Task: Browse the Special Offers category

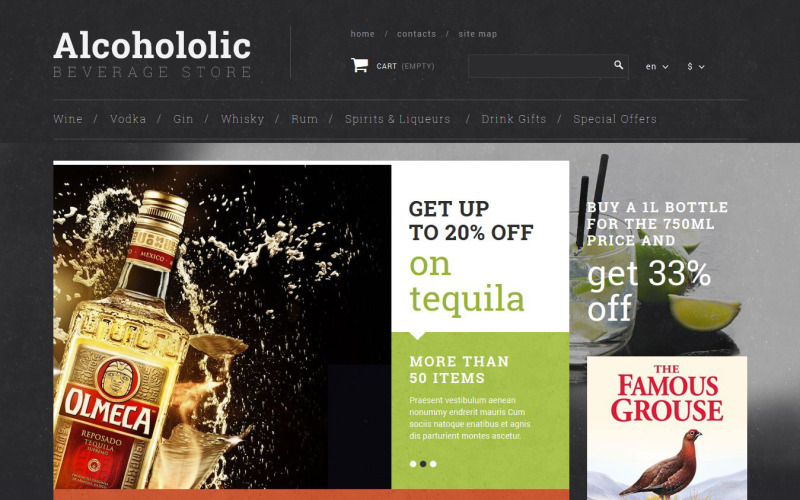Action: click(x=615, y=119)
